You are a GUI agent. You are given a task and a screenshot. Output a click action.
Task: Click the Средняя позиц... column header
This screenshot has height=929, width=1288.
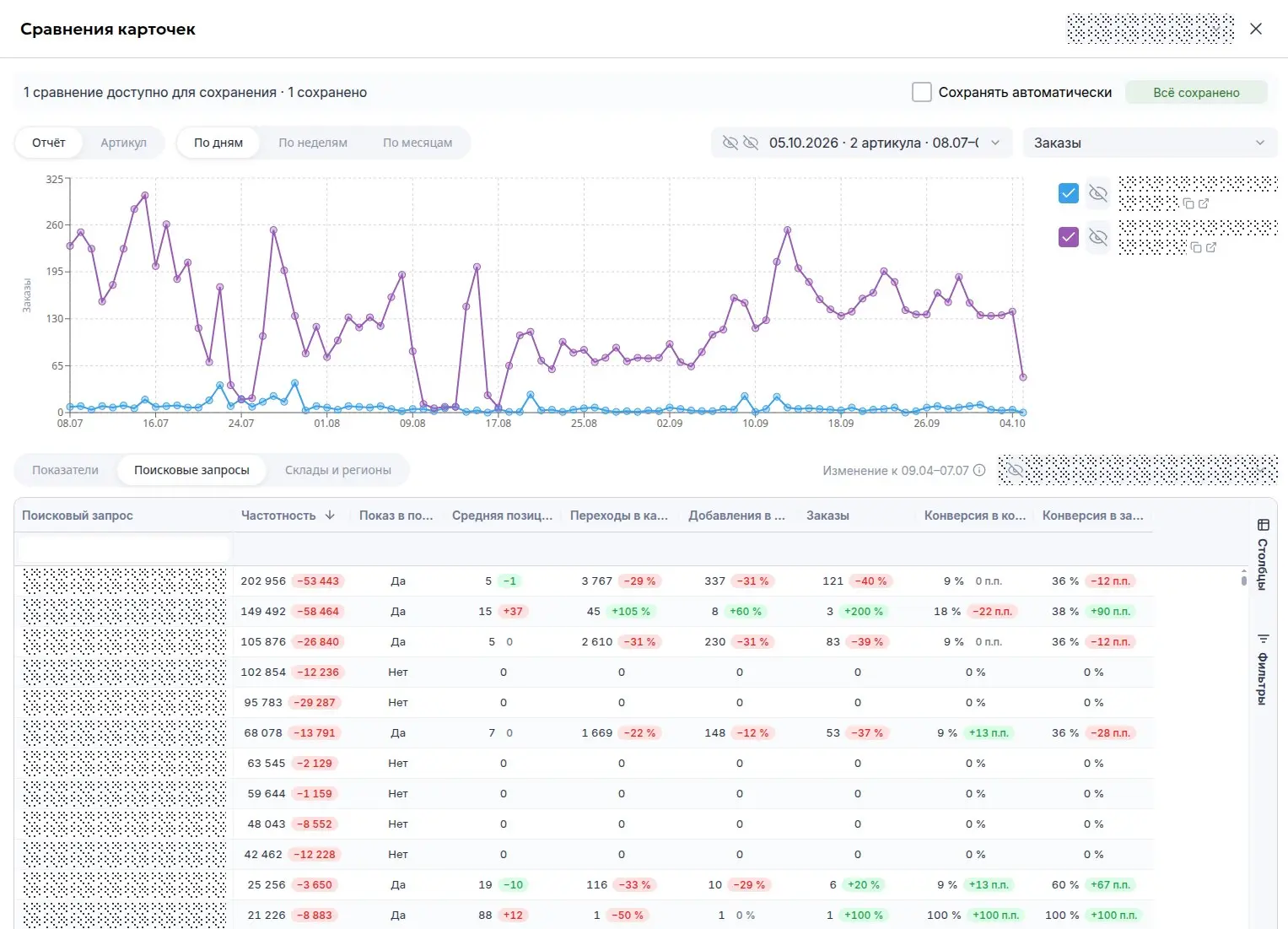pyautogui.click(x=503, y=516)
